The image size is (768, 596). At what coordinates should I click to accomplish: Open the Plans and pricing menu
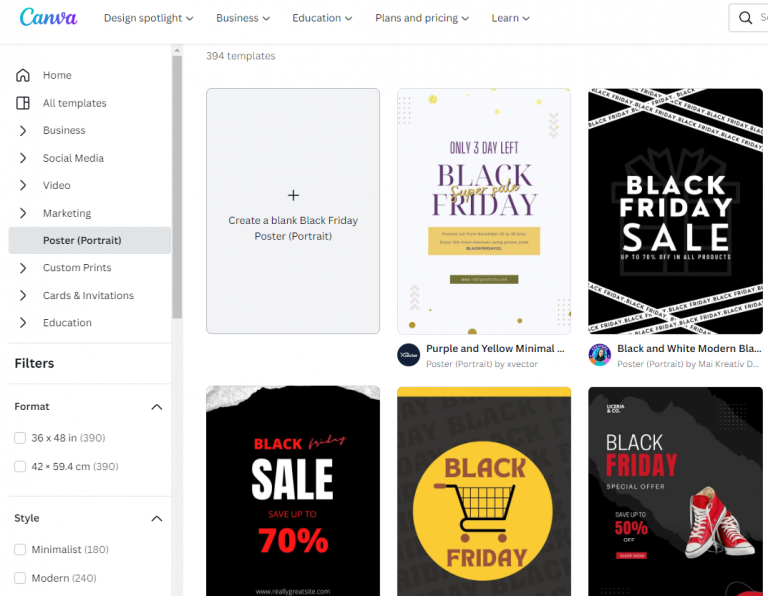[422, 18]
